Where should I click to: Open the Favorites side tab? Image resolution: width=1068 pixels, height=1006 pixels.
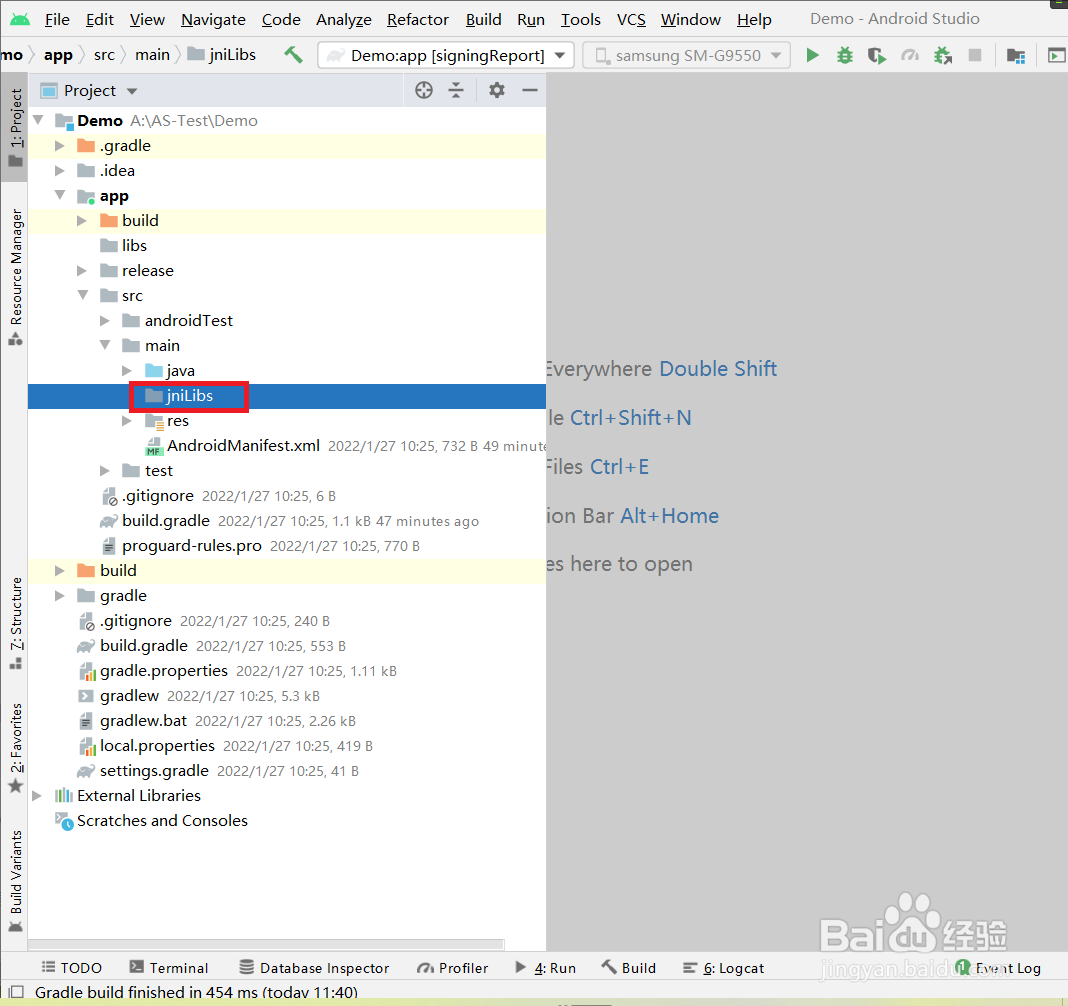coord(16,748)
